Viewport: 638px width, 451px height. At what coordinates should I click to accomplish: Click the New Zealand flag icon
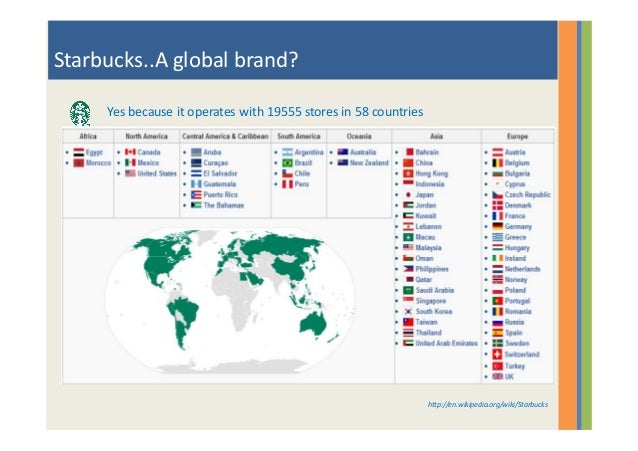click(x=343, y=162)
